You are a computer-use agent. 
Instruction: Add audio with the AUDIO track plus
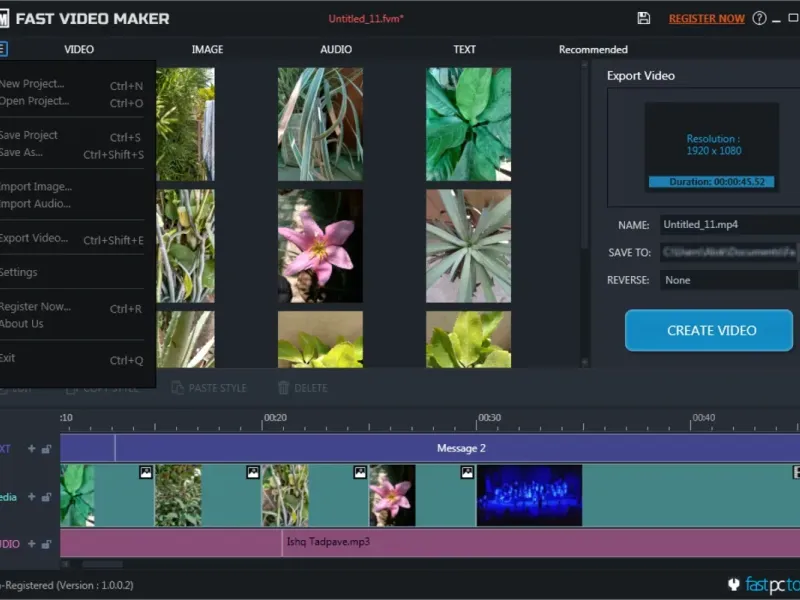pyautogui.click(x=32, y=544)
